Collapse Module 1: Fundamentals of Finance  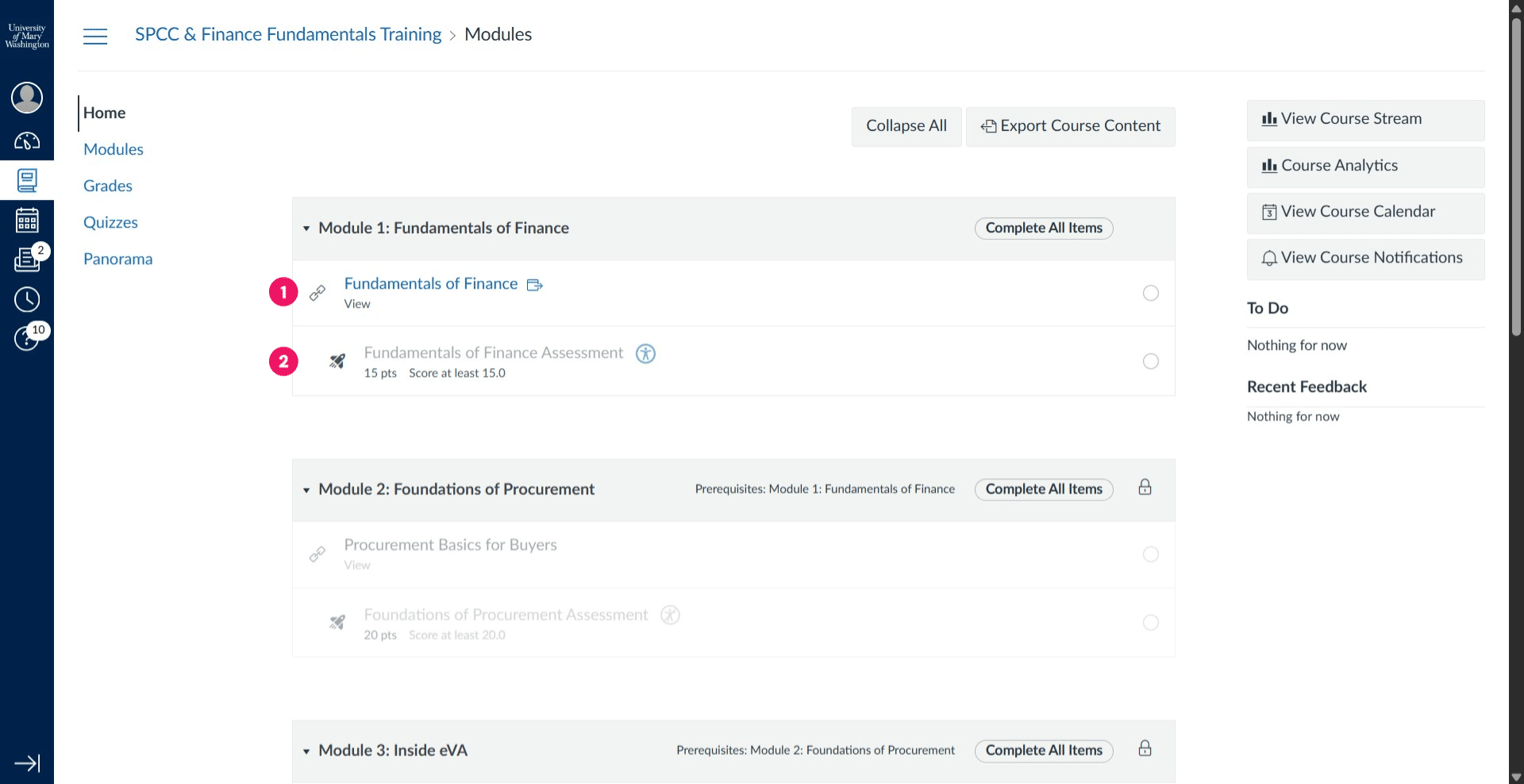coord(306,229)
